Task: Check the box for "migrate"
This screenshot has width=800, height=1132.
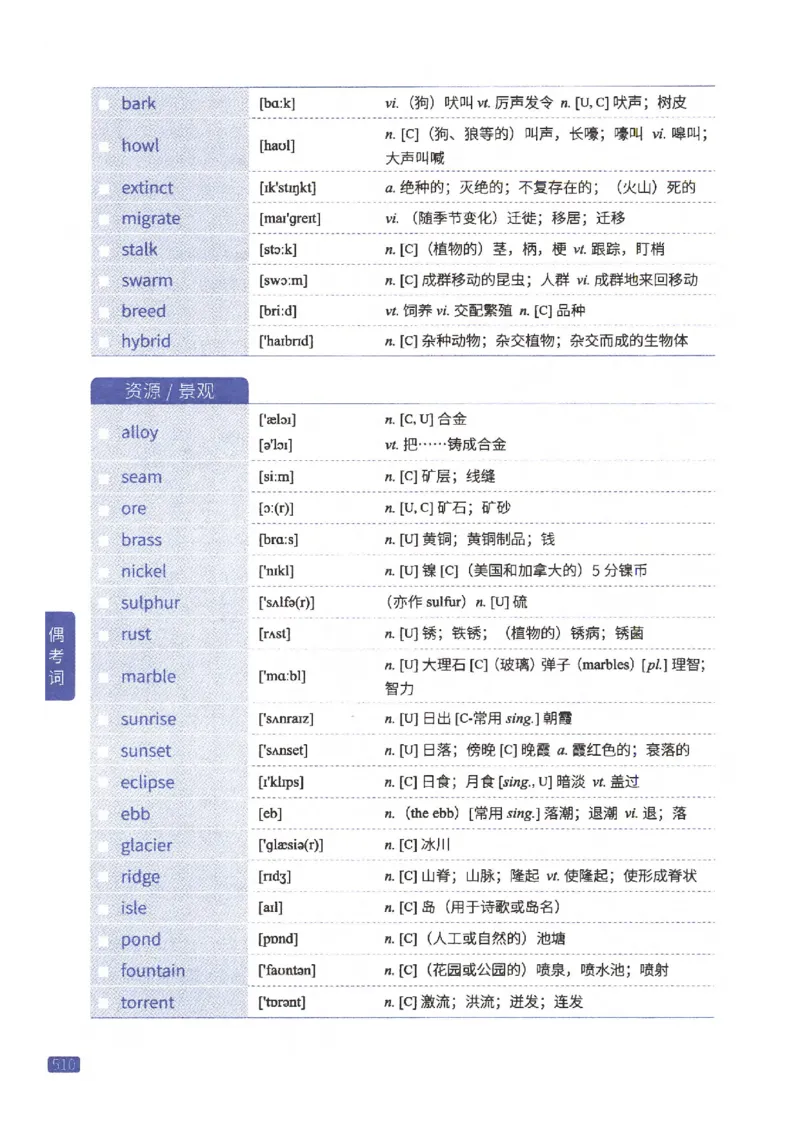Action: pos(105,218)
